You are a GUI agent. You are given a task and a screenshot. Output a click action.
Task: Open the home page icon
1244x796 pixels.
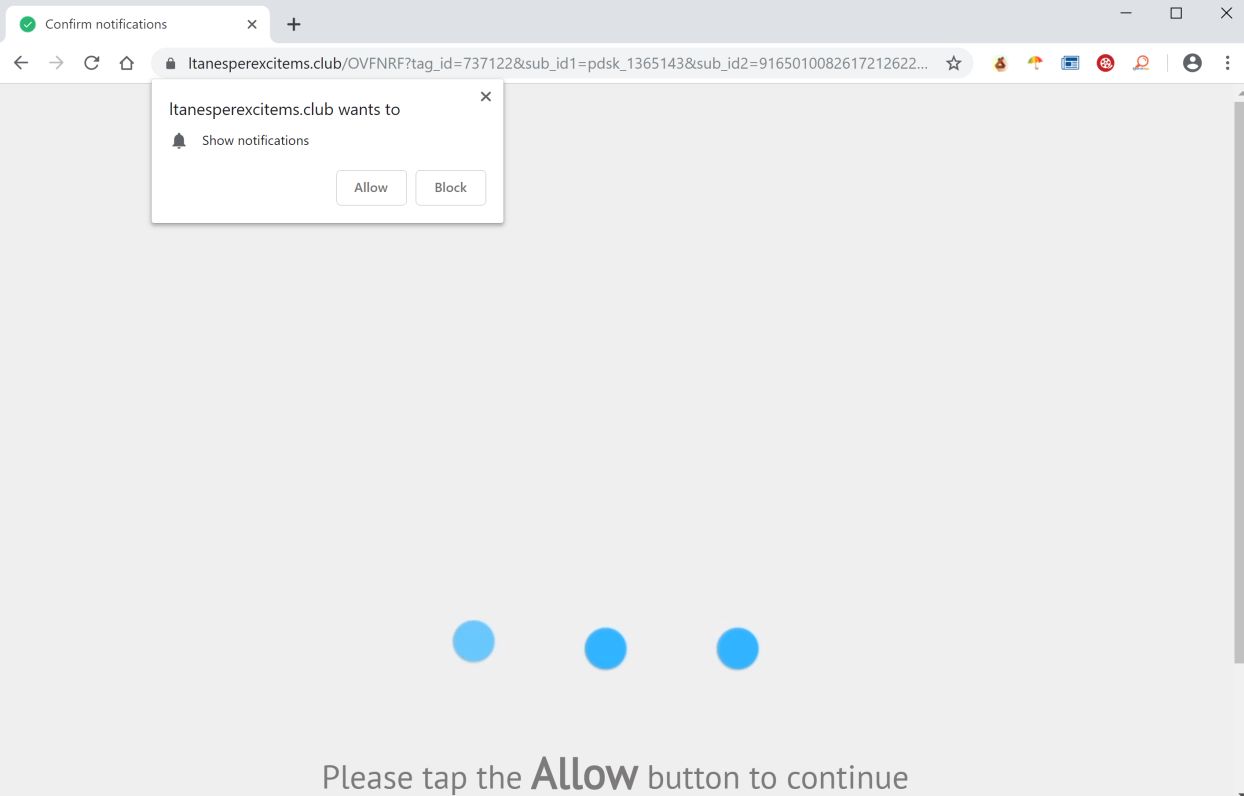(126, 63)
